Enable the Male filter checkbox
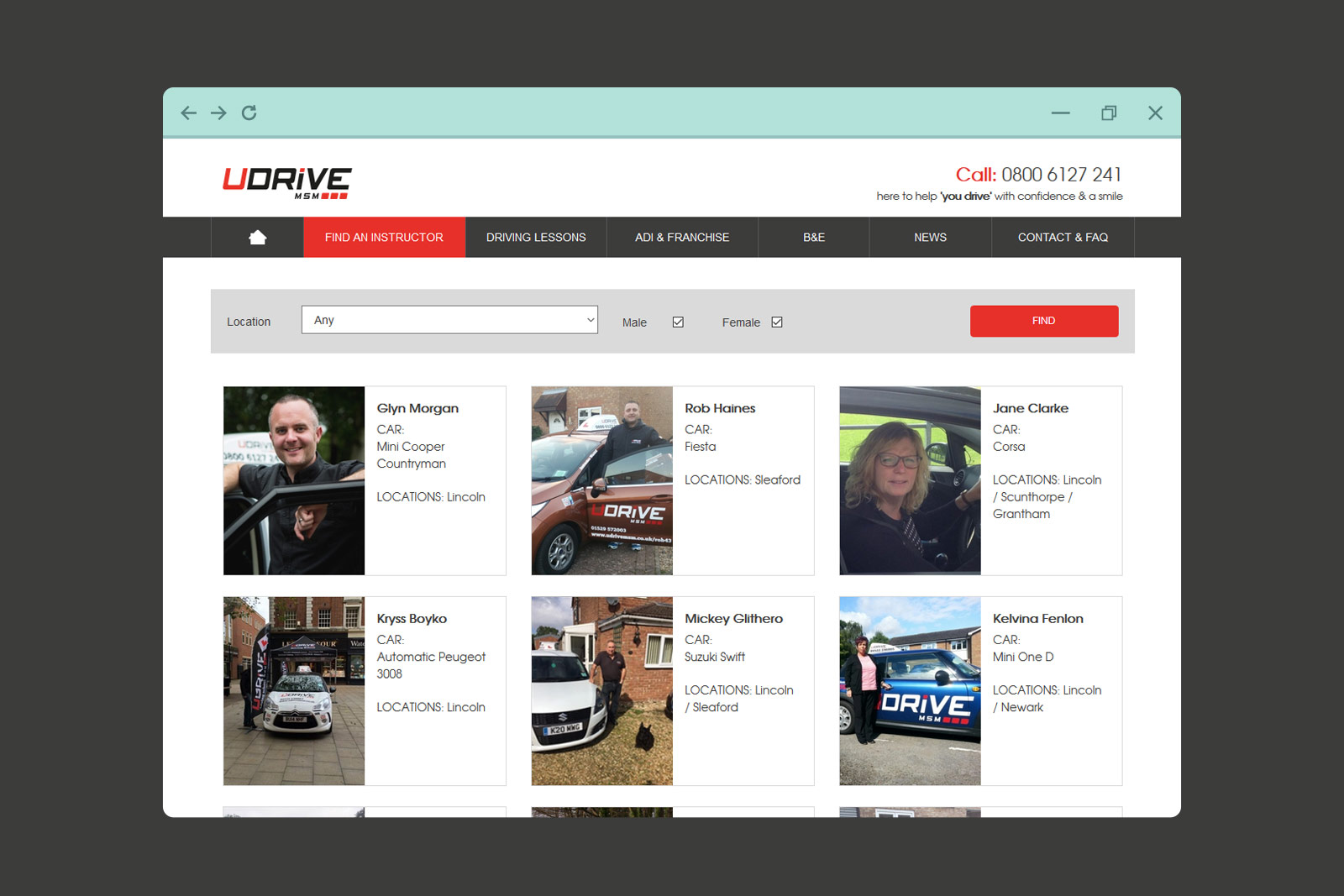Screen dimensions: 1344x896 point(677,322)
